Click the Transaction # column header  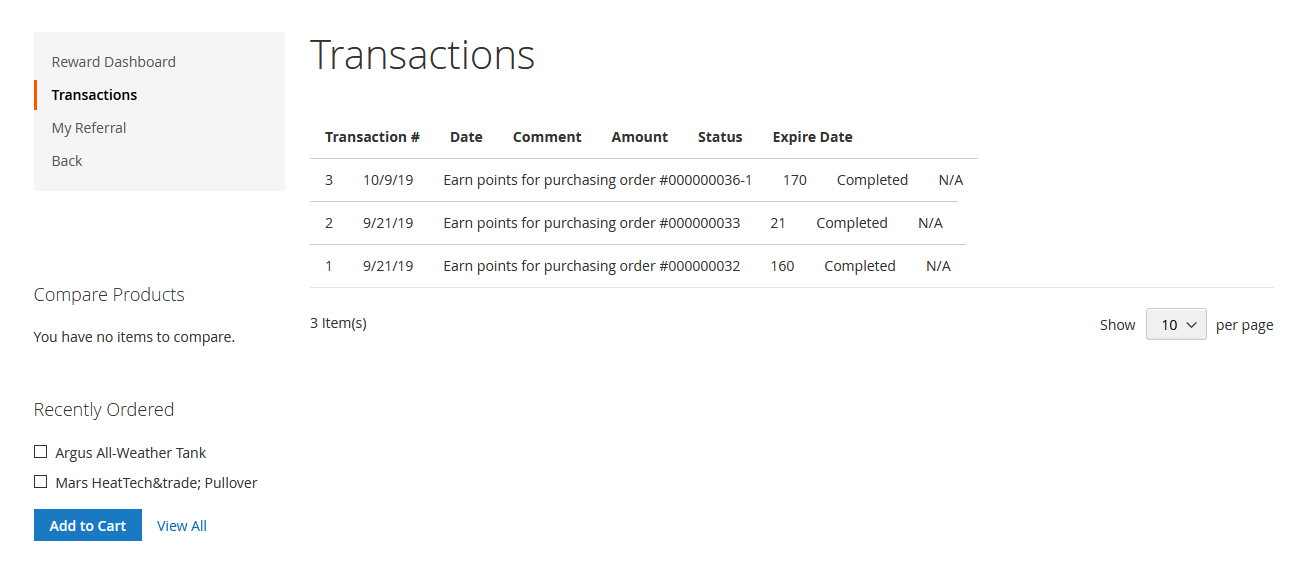pos(372,137)
